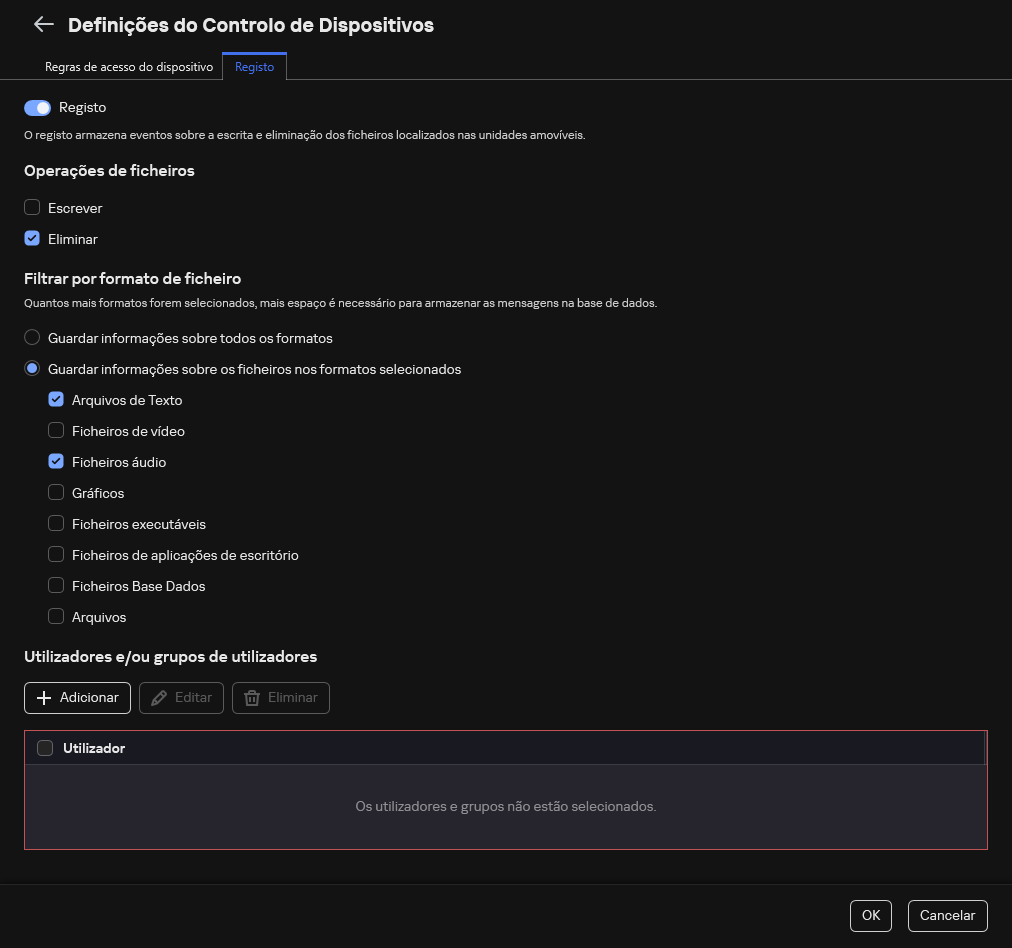Check Ficheiros Base Dados format
1012x948 pixels.
click(56, 585)
